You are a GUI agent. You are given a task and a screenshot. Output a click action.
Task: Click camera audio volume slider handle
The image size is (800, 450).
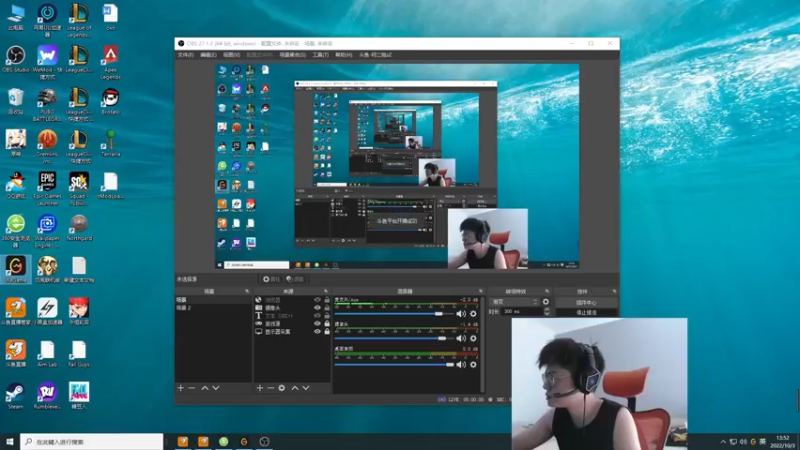point(442,338)
